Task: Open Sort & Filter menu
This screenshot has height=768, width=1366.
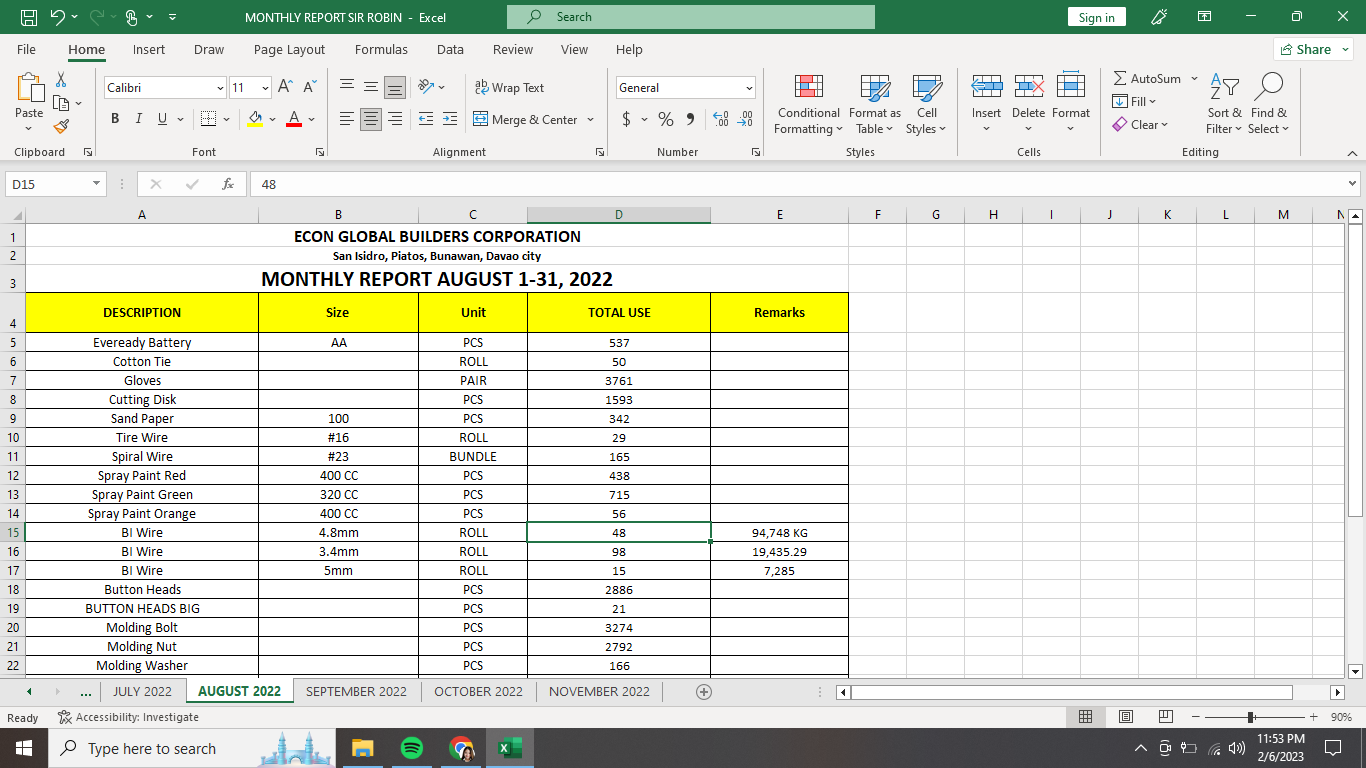Action: pyautogui.click(x=1224, y=104)
